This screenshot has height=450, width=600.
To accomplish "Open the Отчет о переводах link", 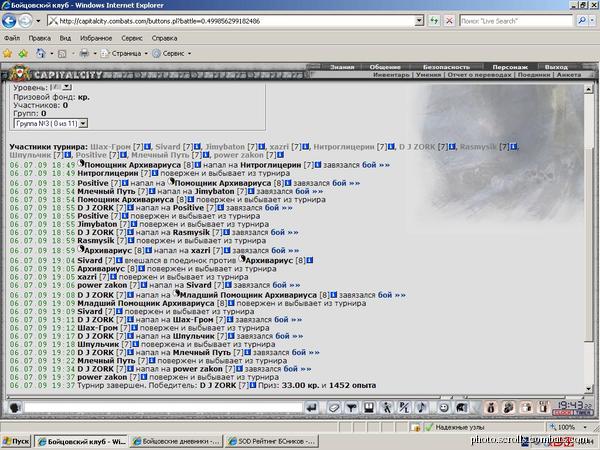I will (x=479, y=75).
